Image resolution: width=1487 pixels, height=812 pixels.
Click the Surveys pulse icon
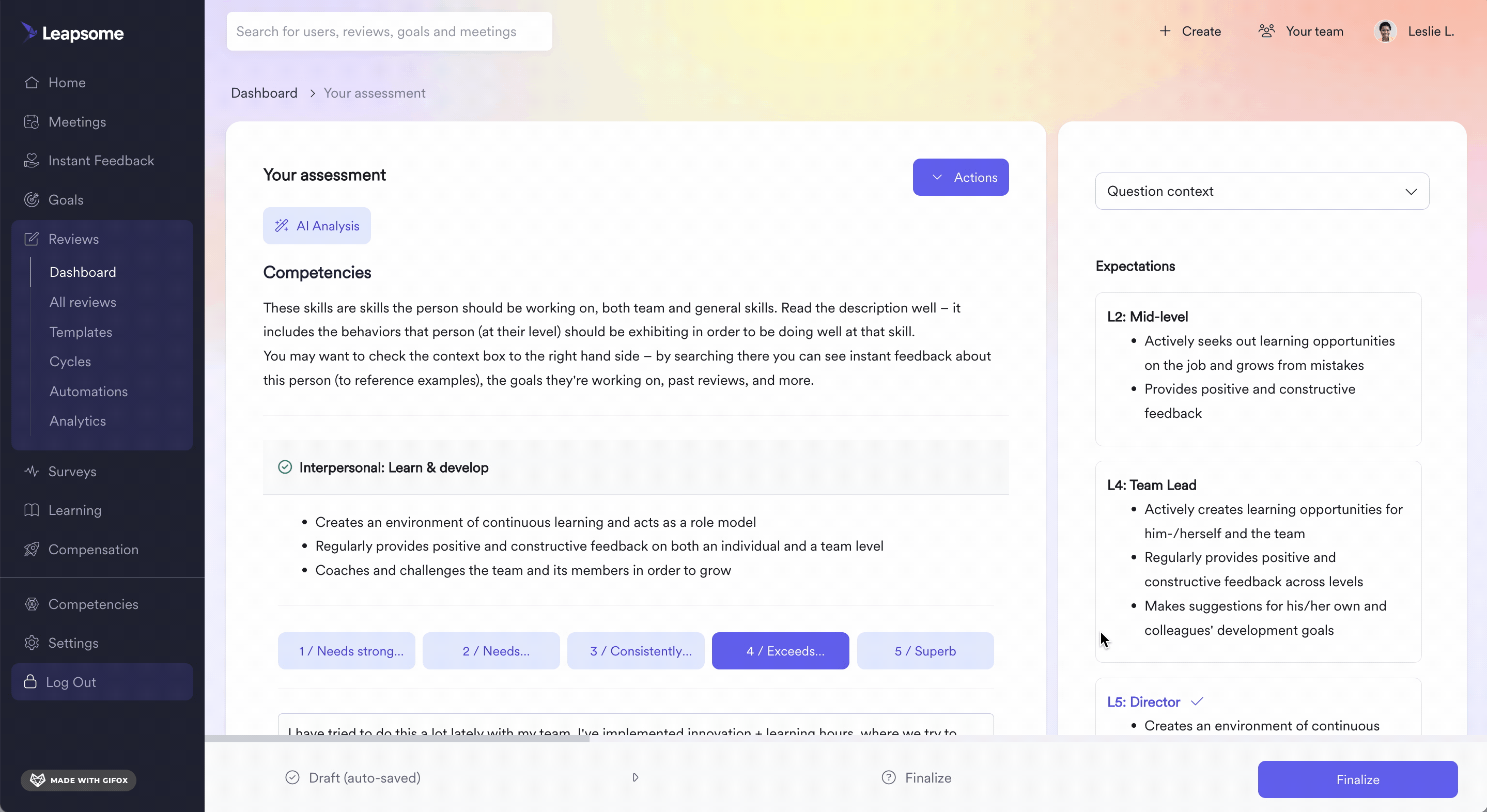point(32,472)
